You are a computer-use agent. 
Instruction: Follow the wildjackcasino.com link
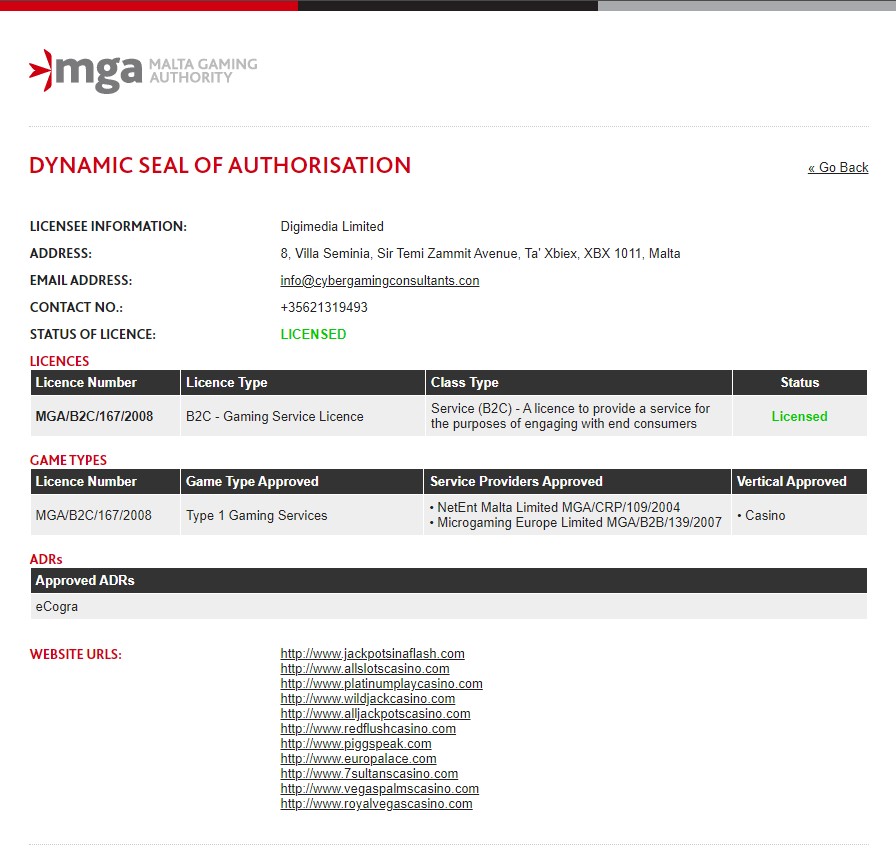pos(367,698)
